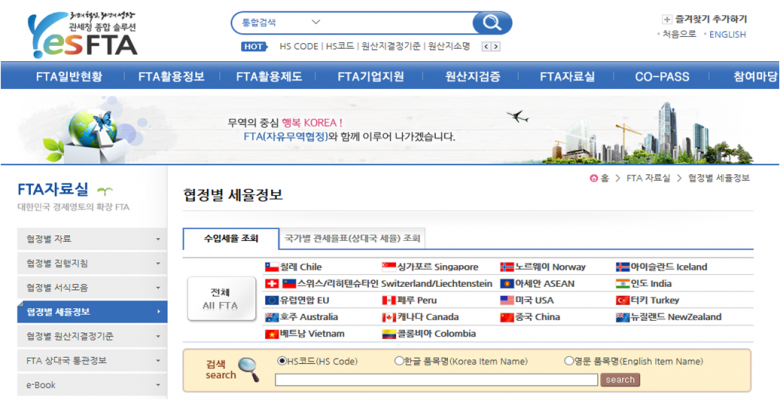Click the Norway flag icon
The width and height of the screenshot is (780, 400).
[506, 267]
